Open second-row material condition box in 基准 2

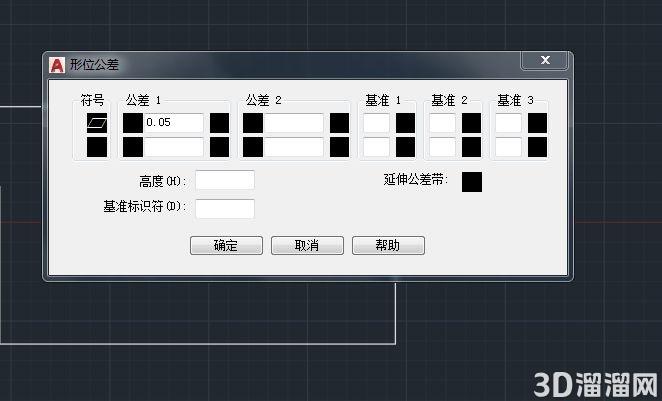[x=472, y=147]
